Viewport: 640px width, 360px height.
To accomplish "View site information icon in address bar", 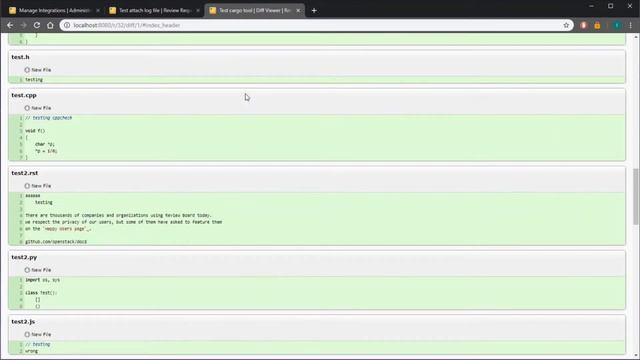I will (67, 25).
